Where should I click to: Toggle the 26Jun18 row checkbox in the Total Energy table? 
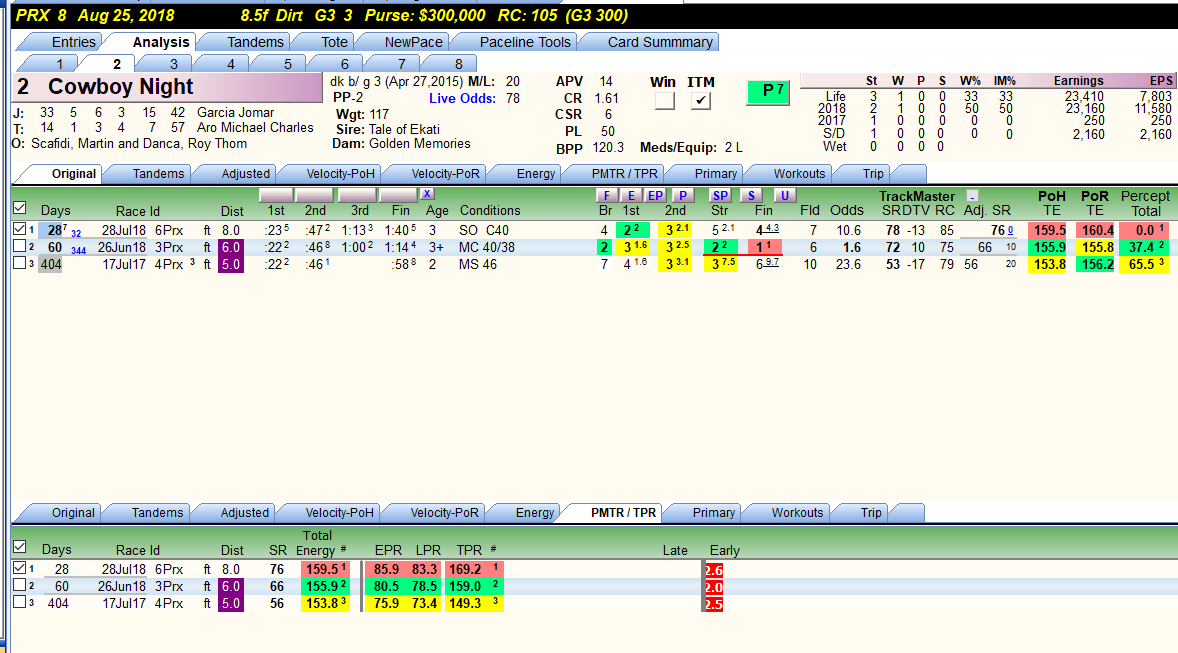[20, 585]
